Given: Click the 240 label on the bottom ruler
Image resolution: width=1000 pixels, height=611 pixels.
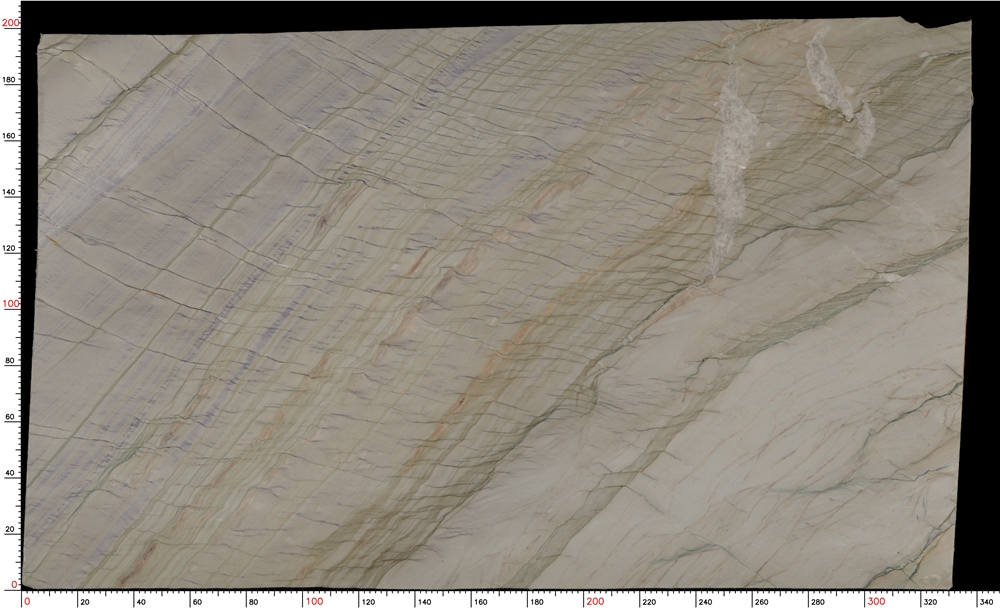Looking at the screenshot, I should click(705, 602).
